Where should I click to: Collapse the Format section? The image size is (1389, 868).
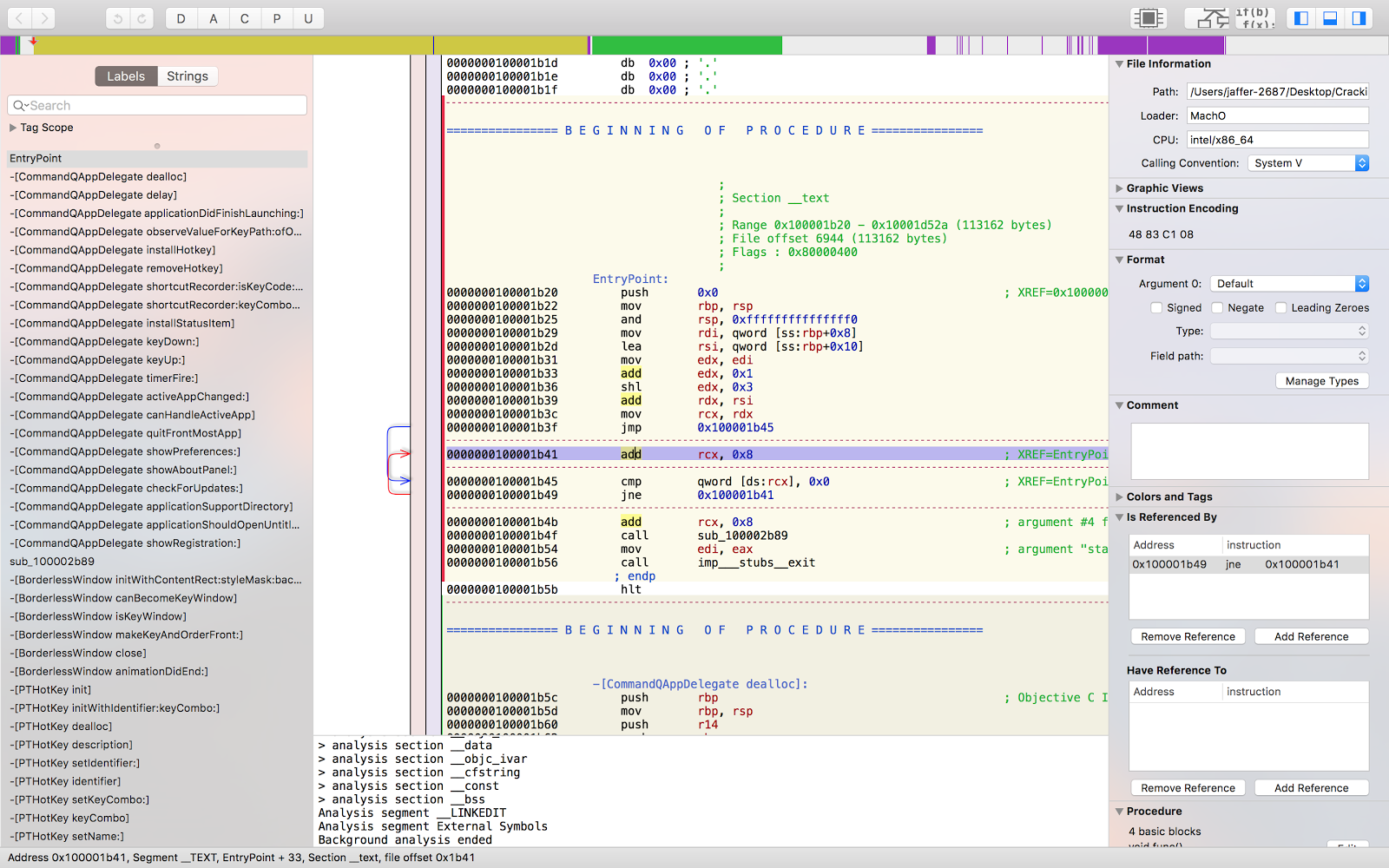click(x=1120, y=260)
